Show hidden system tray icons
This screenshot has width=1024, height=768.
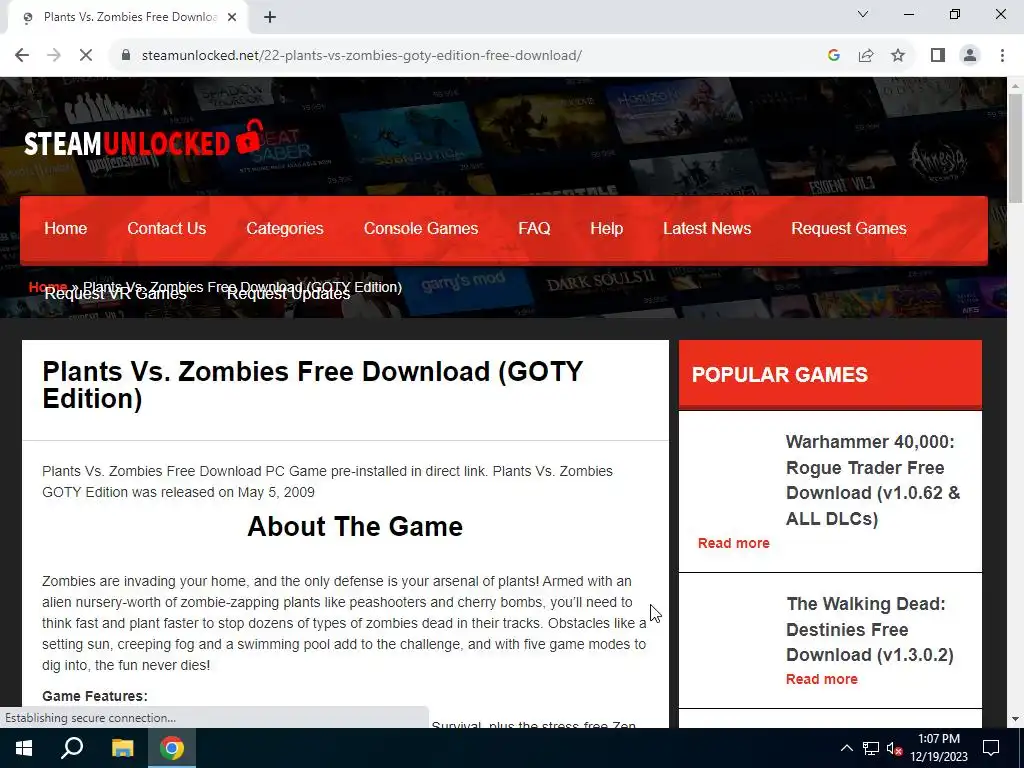(x=846, y=748)
